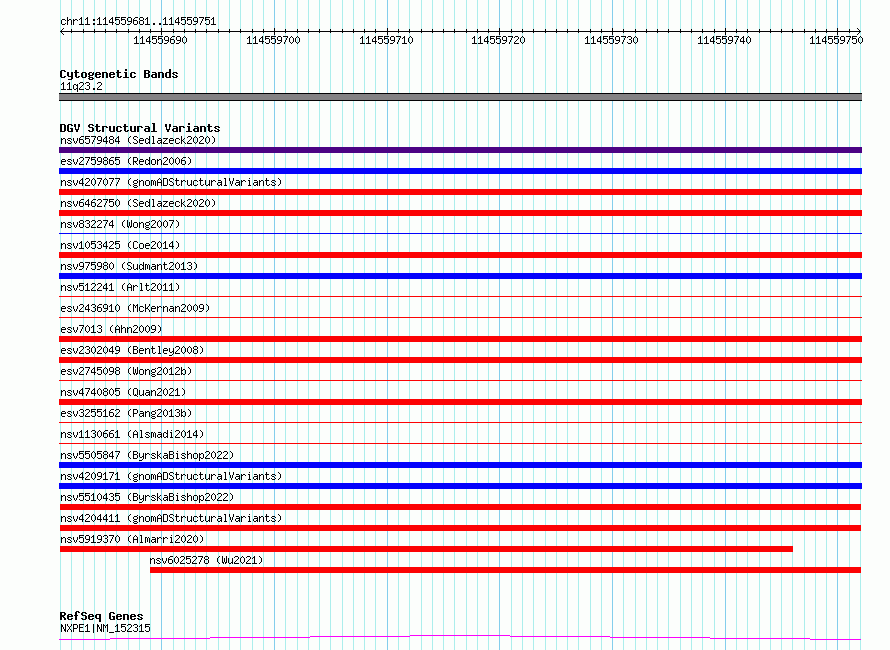This screenshot has height=650, width=890.
Task: Click the blue bar under nsv975980
Action: click(460, 276)
